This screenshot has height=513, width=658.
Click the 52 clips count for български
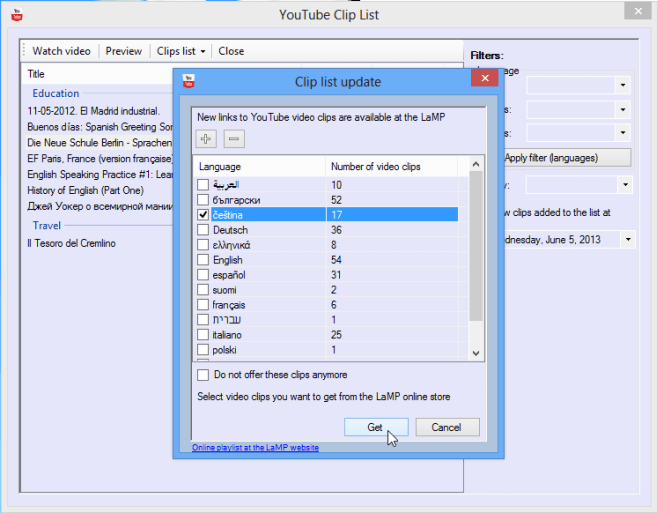coord(336,200)
